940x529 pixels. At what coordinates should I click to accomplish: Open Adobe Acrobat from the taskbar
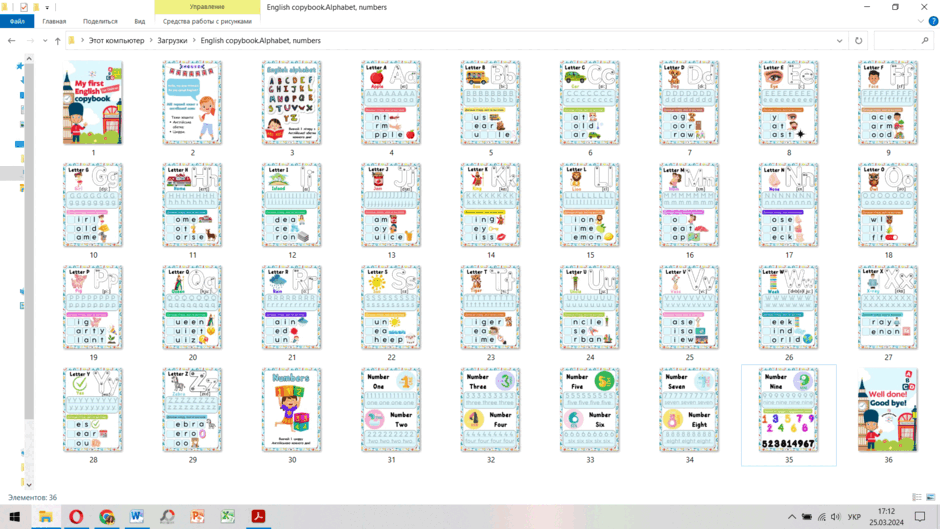click(258, 516)
